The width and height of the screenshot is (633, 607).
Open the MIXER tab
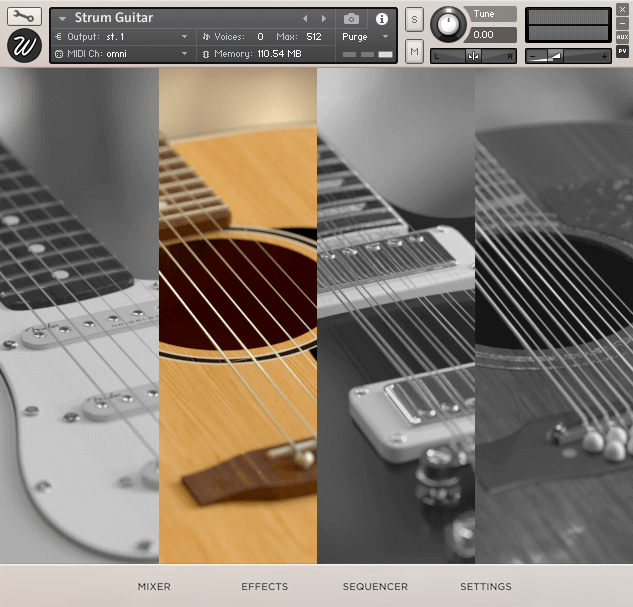click(x=154, y=586)
